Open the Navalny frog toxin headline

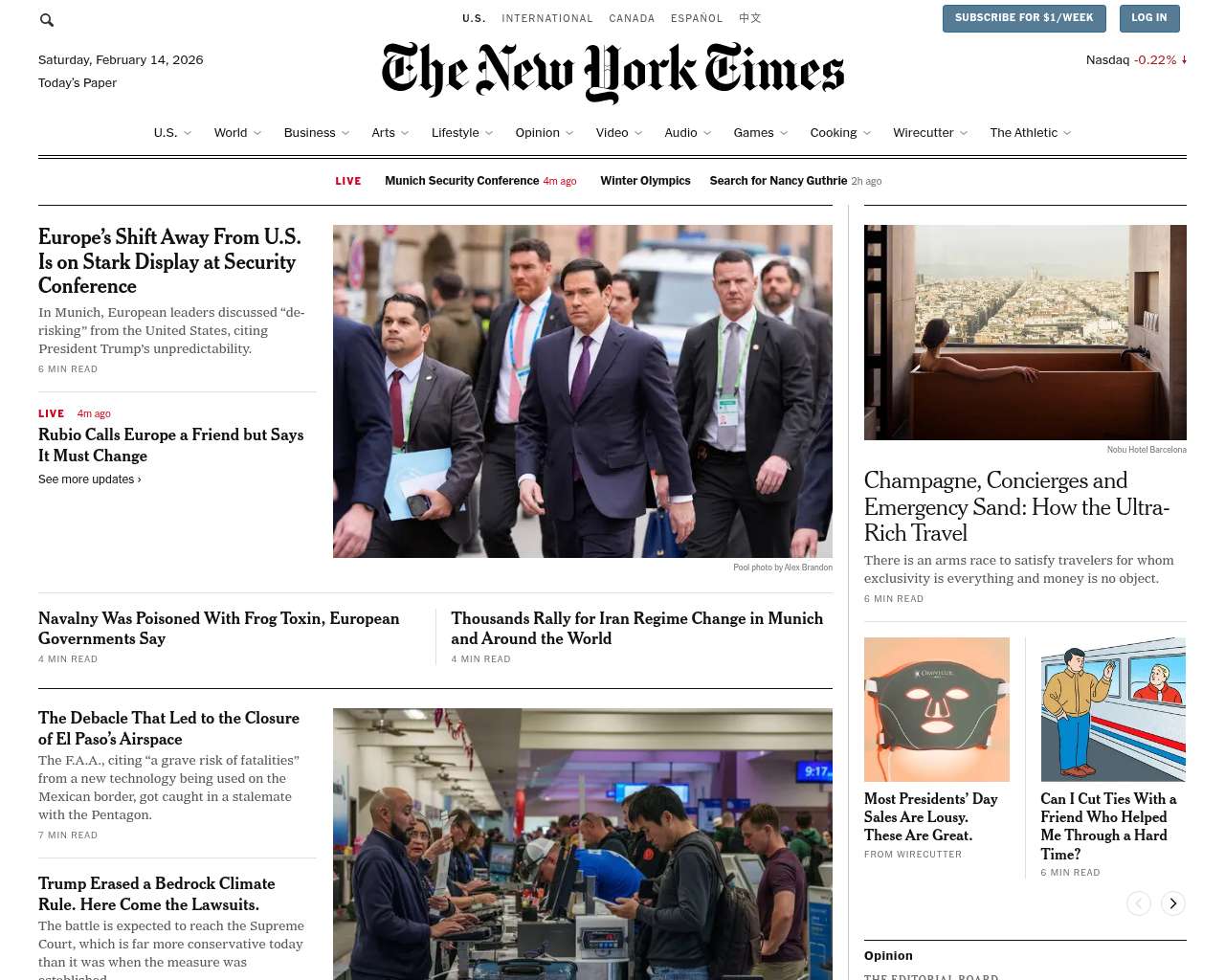(x=219, y=629)
